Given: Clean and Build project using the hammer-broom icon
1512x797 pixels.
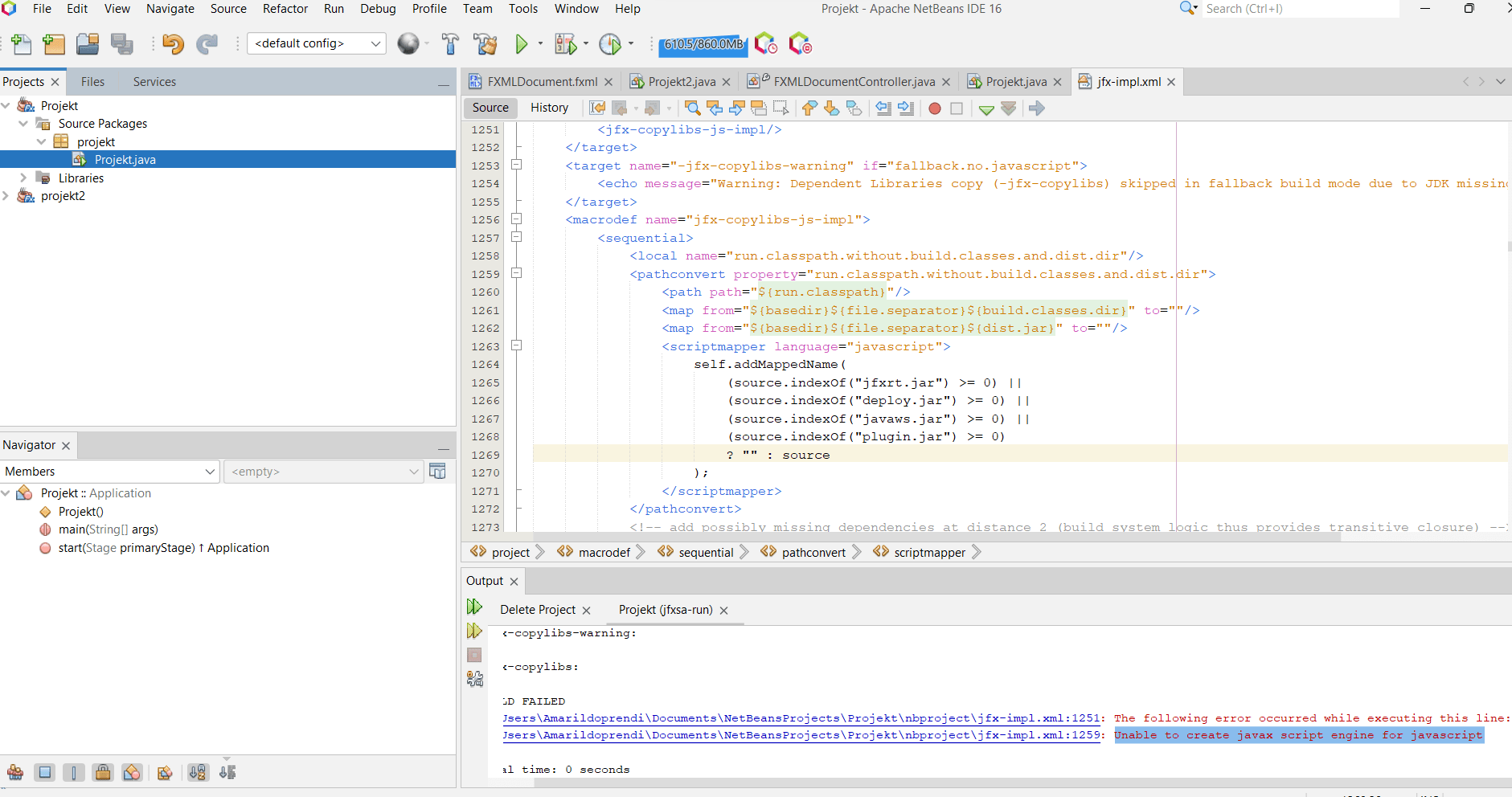Looking at the screenshot, I should (486, 44).
